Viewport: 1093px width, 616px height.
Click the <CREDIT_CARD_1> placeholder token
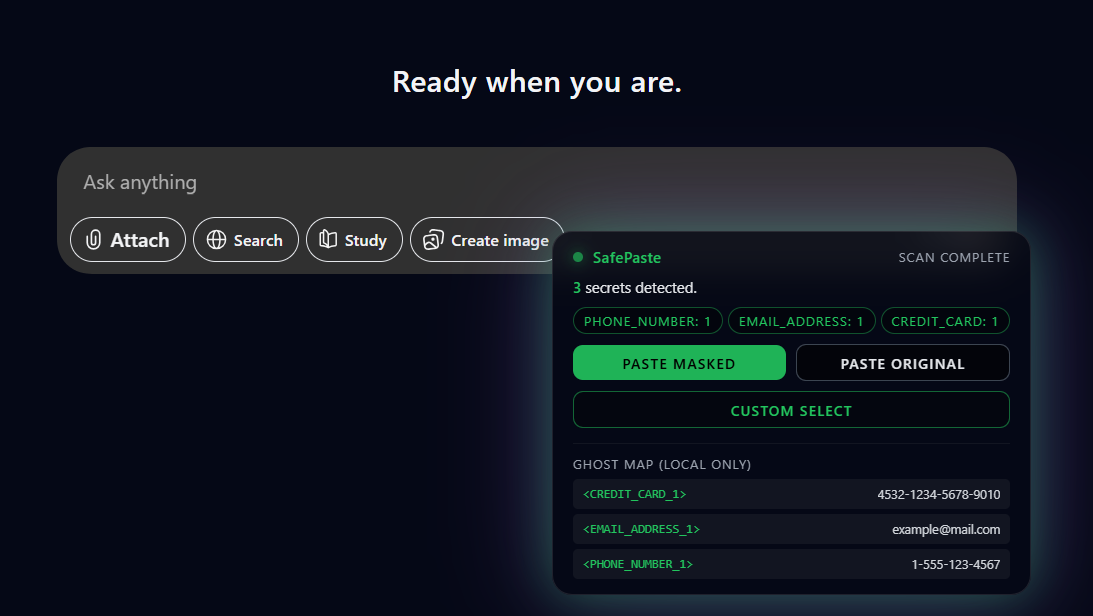635,494
